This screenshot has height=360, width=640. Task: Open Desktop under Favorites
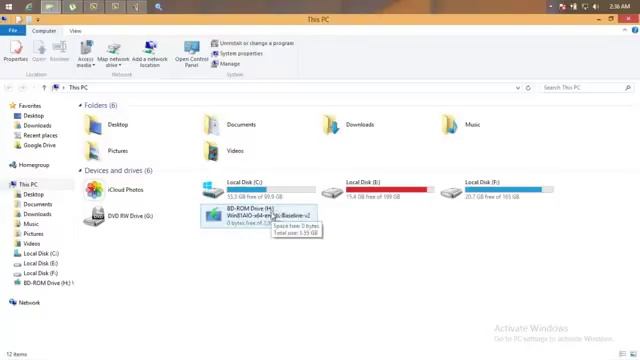33,116
